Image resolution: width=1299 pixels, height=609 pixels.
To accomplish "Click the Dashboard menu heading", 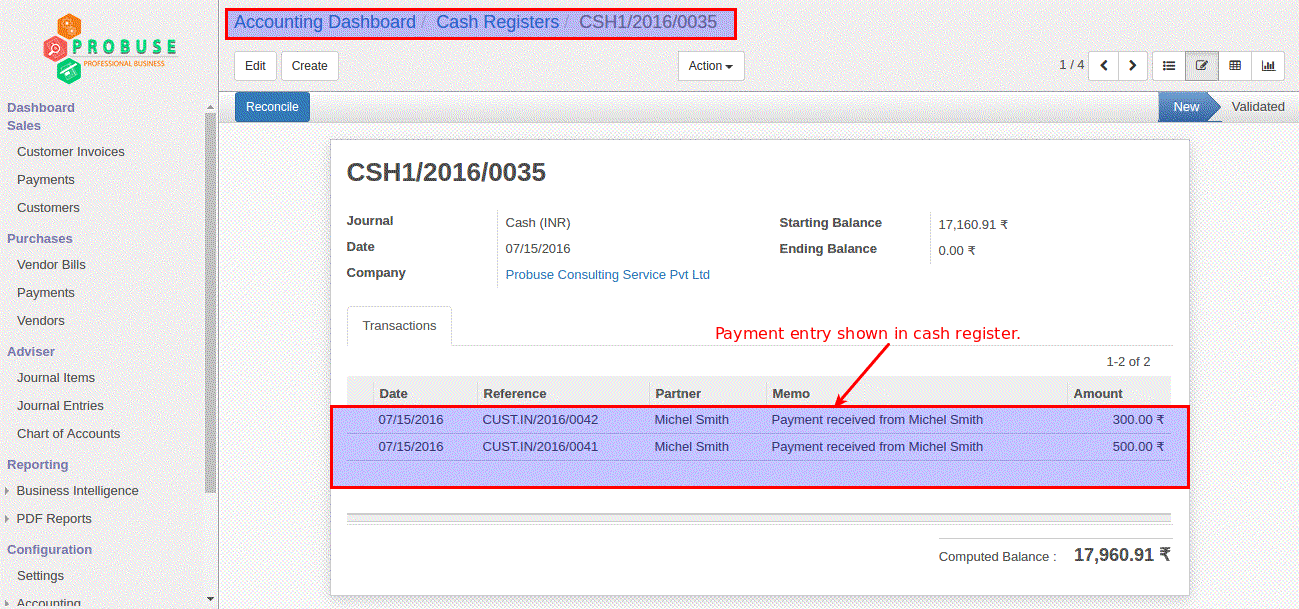I will (41, 108).
